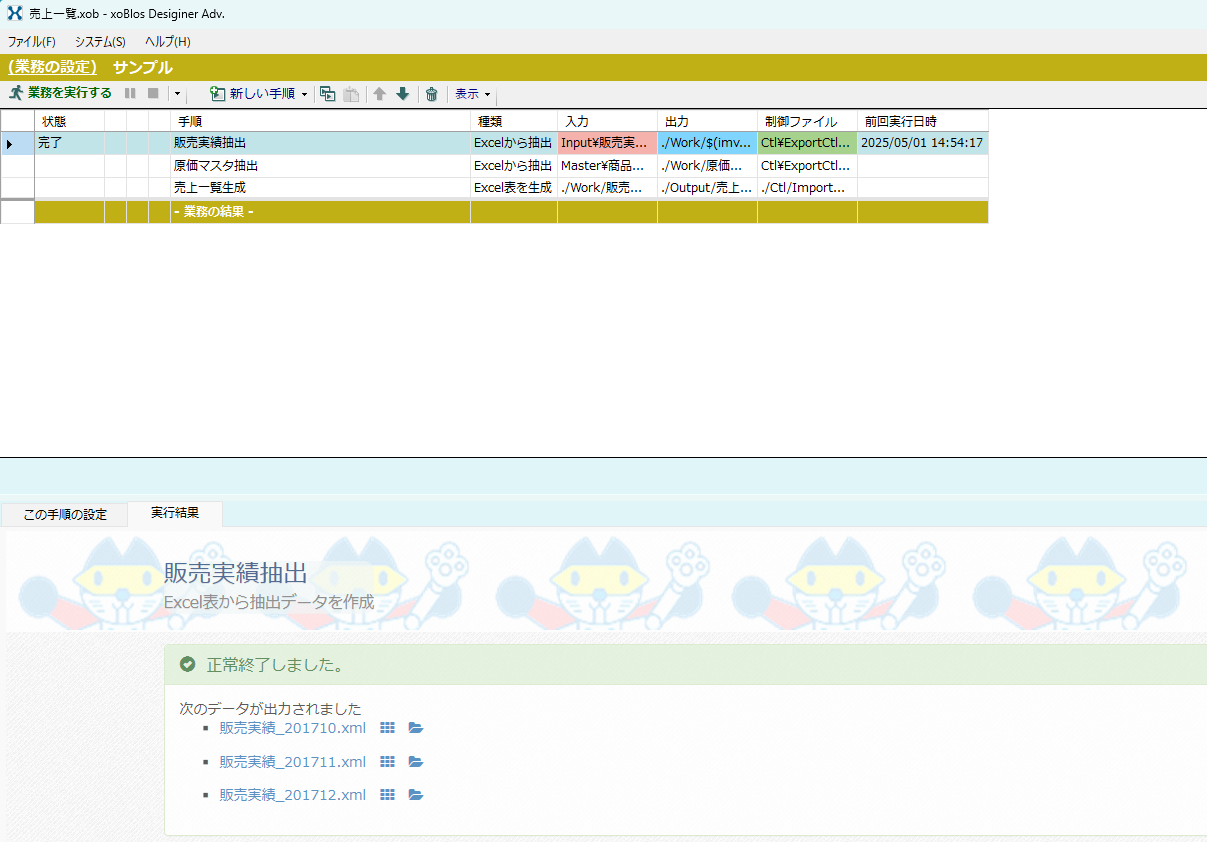Expand the dropdown arrow after the stop button
Image resolution: width=1207 pixels, height=842 pixels.
(x=176, y=94)
